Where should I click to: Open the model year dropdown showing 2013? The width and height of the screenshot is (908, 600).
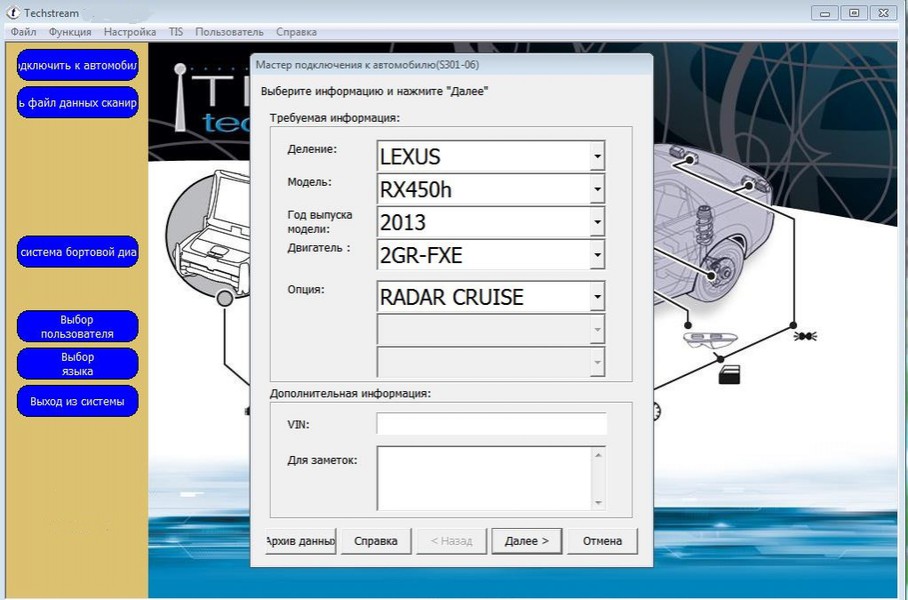(x=597, y=221)
